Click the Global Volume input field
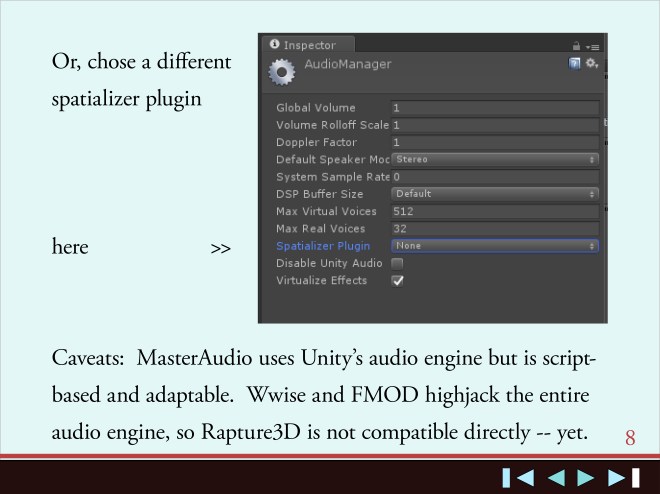 tap(495, 107)
